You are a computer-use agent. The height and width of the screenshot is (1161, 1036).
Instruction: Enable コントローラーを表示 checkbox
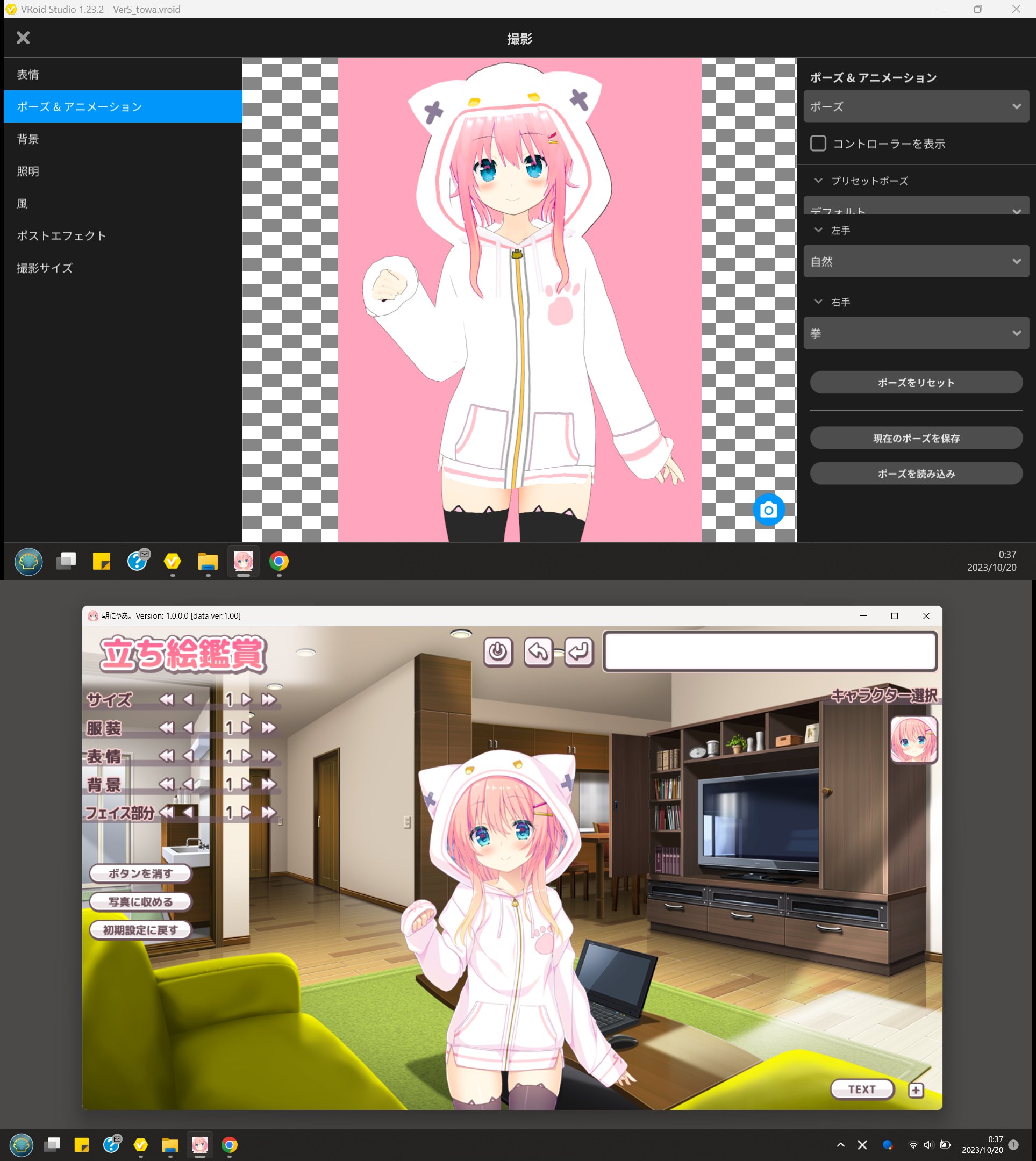[818, 144]
